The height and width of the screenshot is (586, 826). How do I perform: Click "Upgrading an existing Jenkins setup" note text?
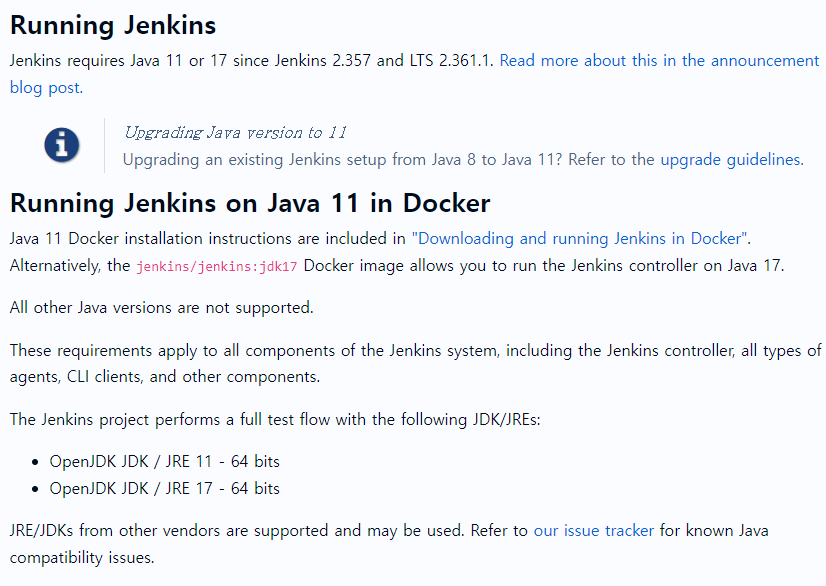click(463, 160)
